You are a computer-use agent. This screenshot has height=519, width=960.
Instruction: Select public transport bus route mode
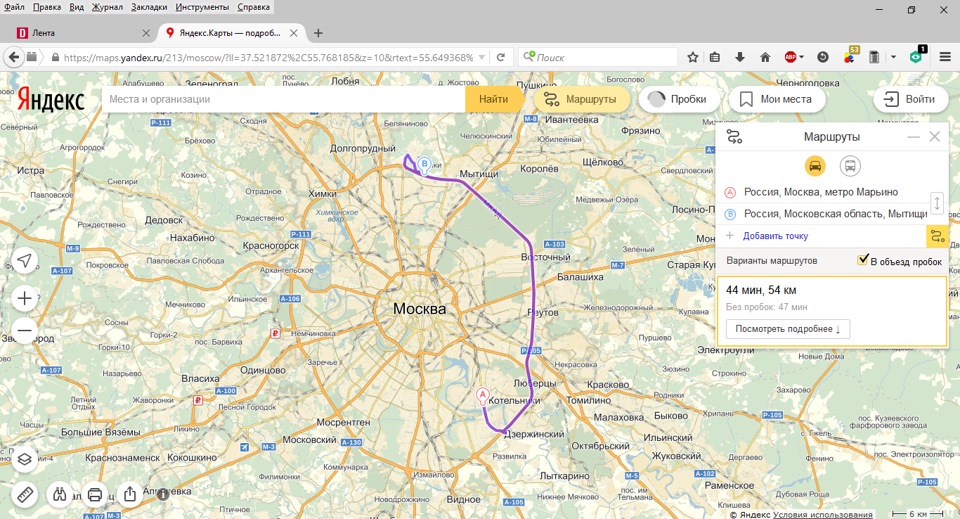[x=850, y=165]
